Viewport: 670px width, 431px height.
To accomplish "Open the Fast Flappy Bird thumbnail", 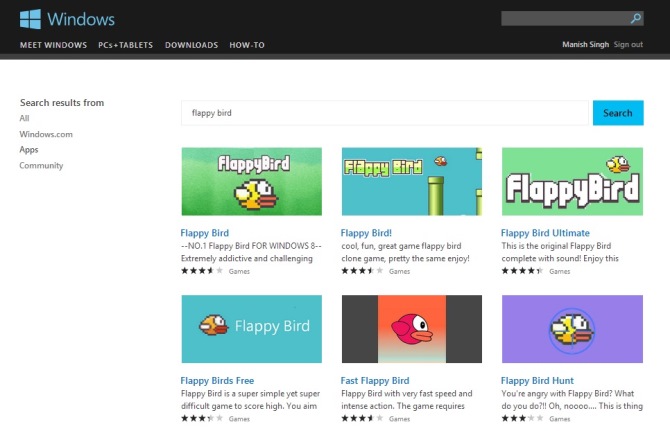I will [x=411, y=329].
